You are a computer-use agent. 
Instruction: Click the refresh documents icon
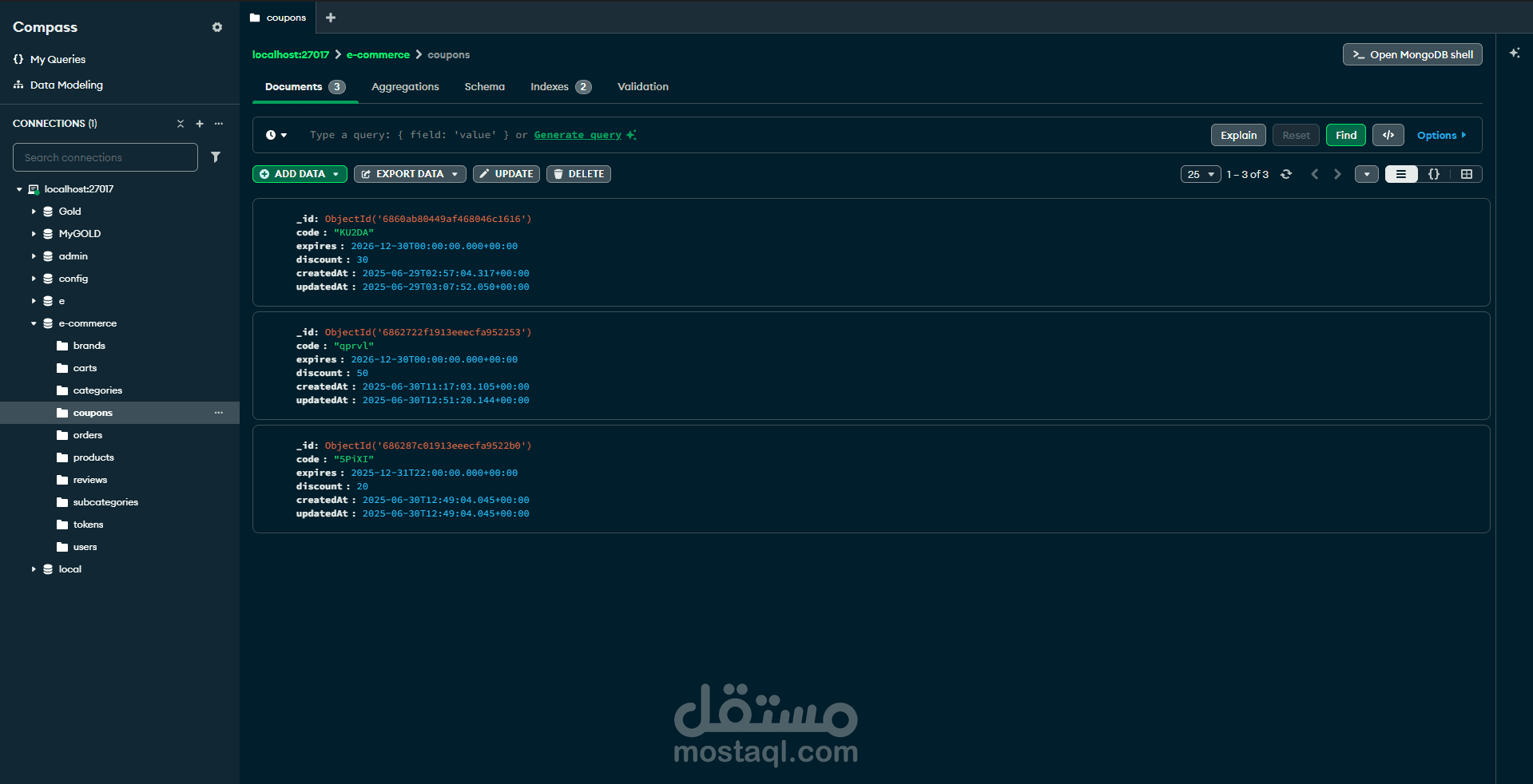tap(1286, 174)
